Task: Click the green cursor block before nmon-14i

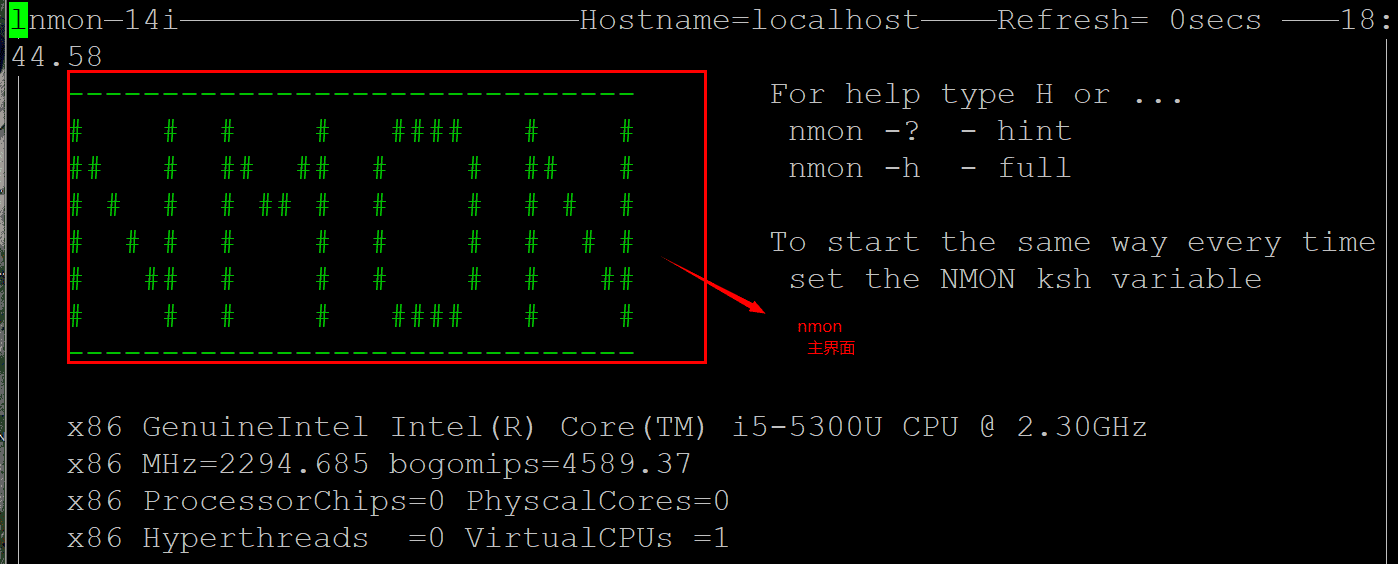Action: point(18,20)
